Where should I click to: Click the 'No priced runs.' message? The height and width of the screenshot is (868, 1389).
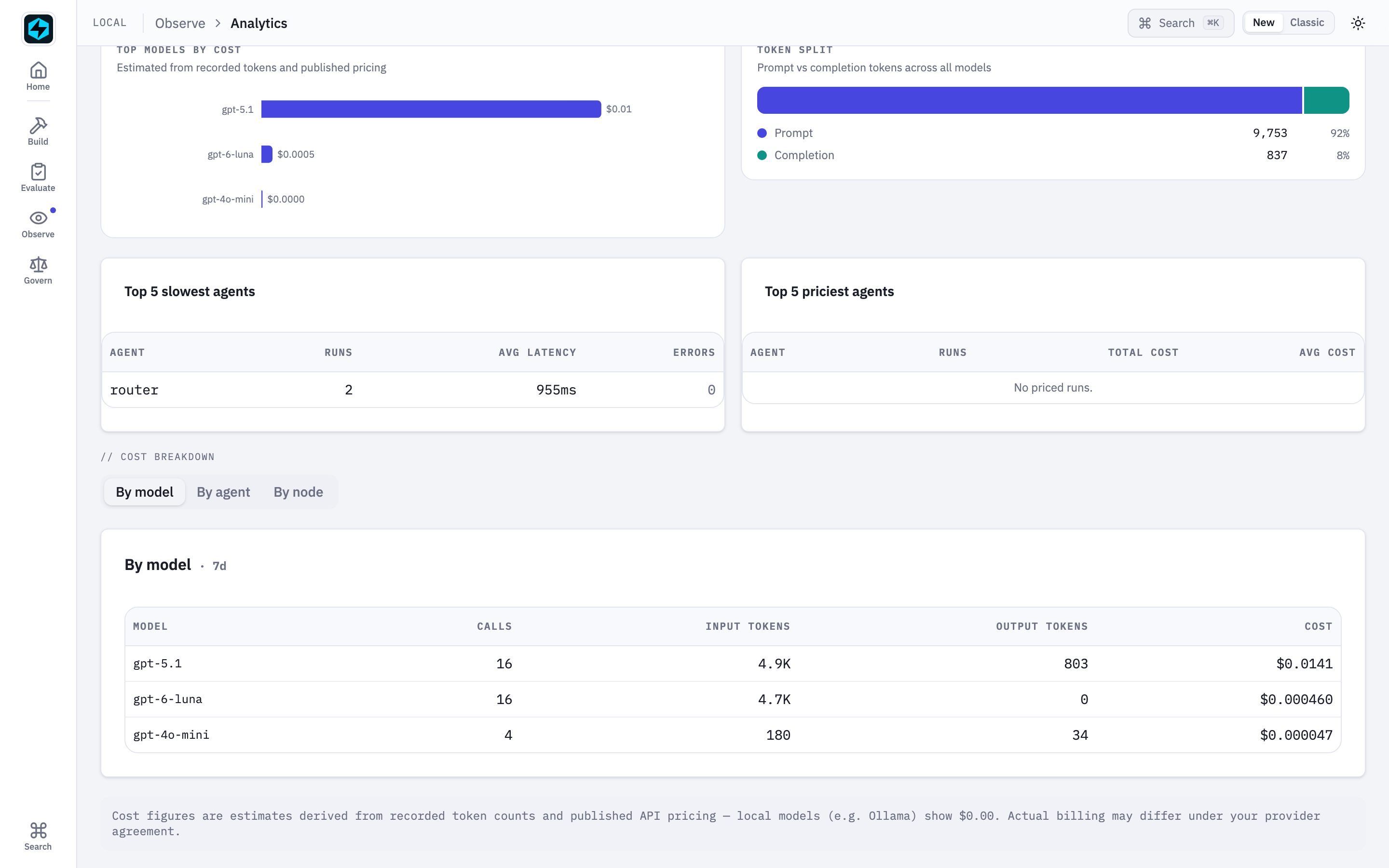click(1053, 388)
